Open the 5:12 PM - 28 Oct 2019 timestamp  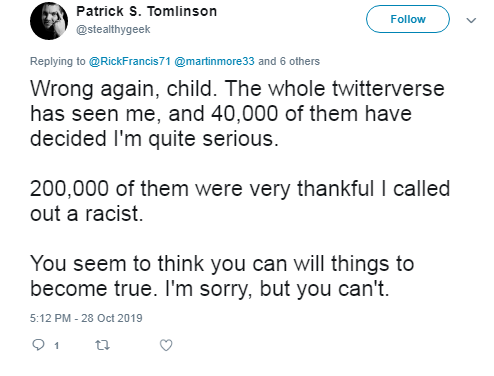point(86,318)
